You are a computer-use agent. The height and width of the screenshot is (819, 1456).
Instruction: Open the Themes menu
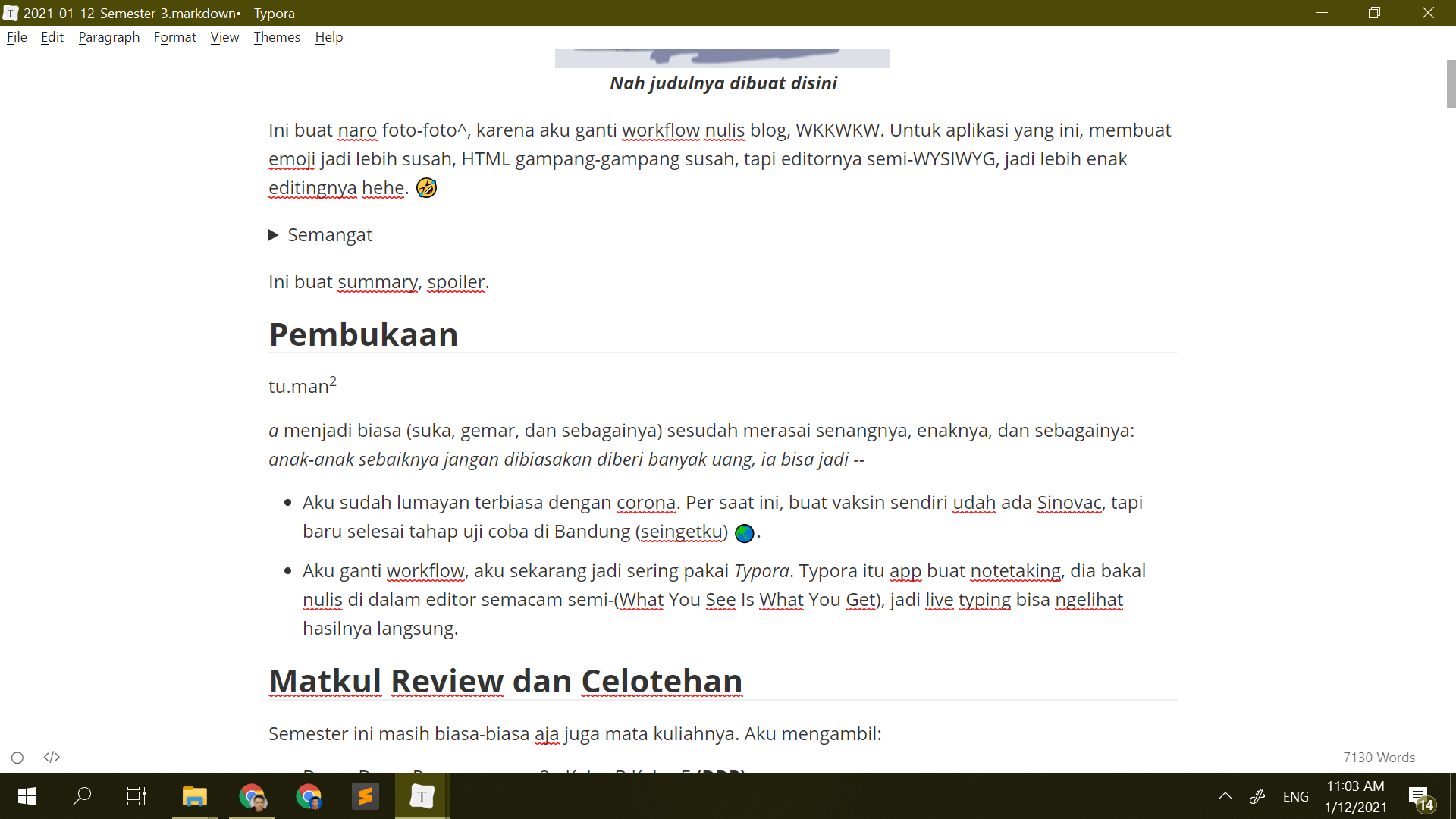tap(277, 37)
